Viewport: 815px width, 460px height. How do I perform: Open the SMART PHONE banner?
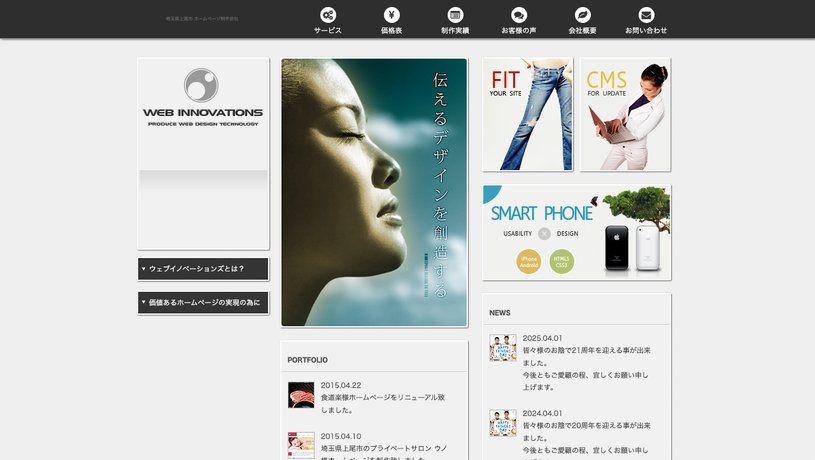[x=576, y=232]
